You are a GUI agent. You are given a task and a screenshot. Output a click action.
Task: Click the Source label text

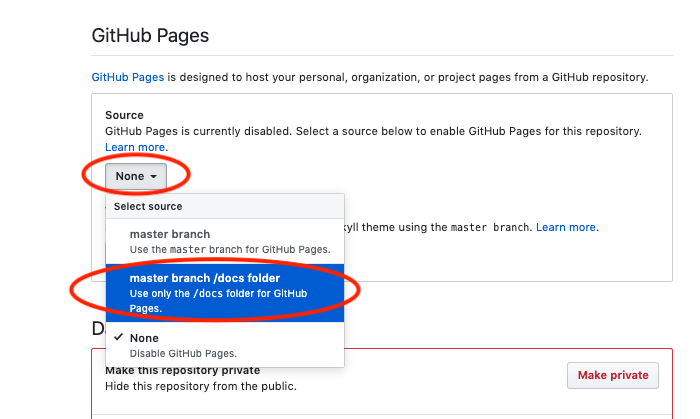pyautogui.click(x=124, y=115)
